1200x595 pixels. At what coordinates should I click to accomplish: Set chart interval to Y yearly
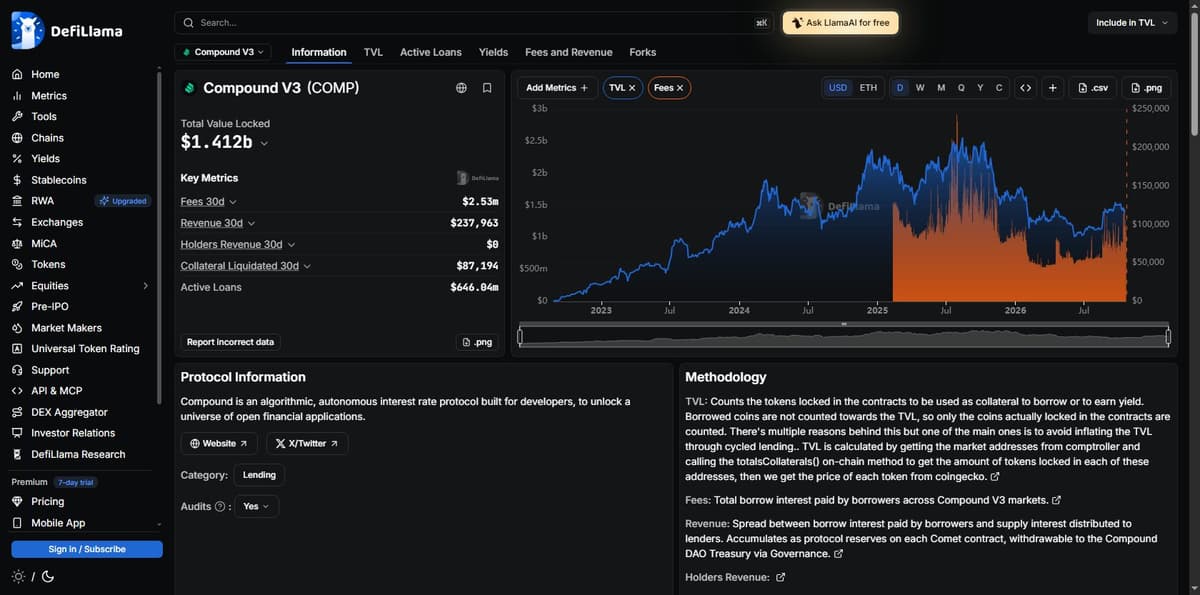980,88
